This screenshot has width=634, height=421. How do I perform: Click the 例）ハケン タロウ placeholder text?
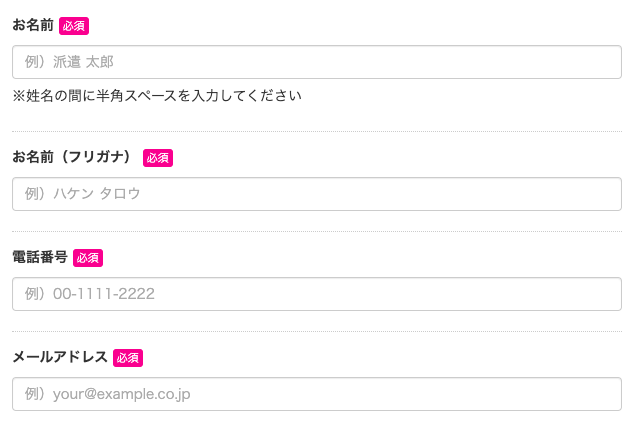[x=83, y=194]
